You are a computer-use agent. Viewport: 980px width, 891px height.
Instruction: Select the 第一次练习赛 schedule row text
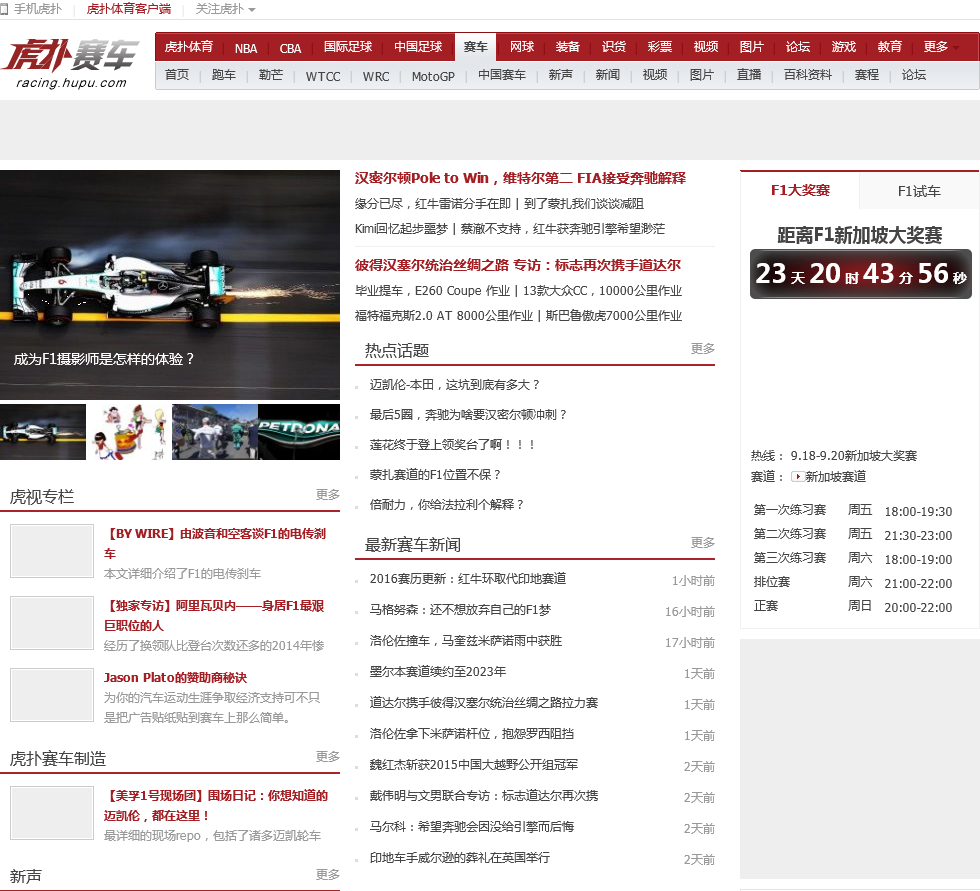[x=789, y=510]
